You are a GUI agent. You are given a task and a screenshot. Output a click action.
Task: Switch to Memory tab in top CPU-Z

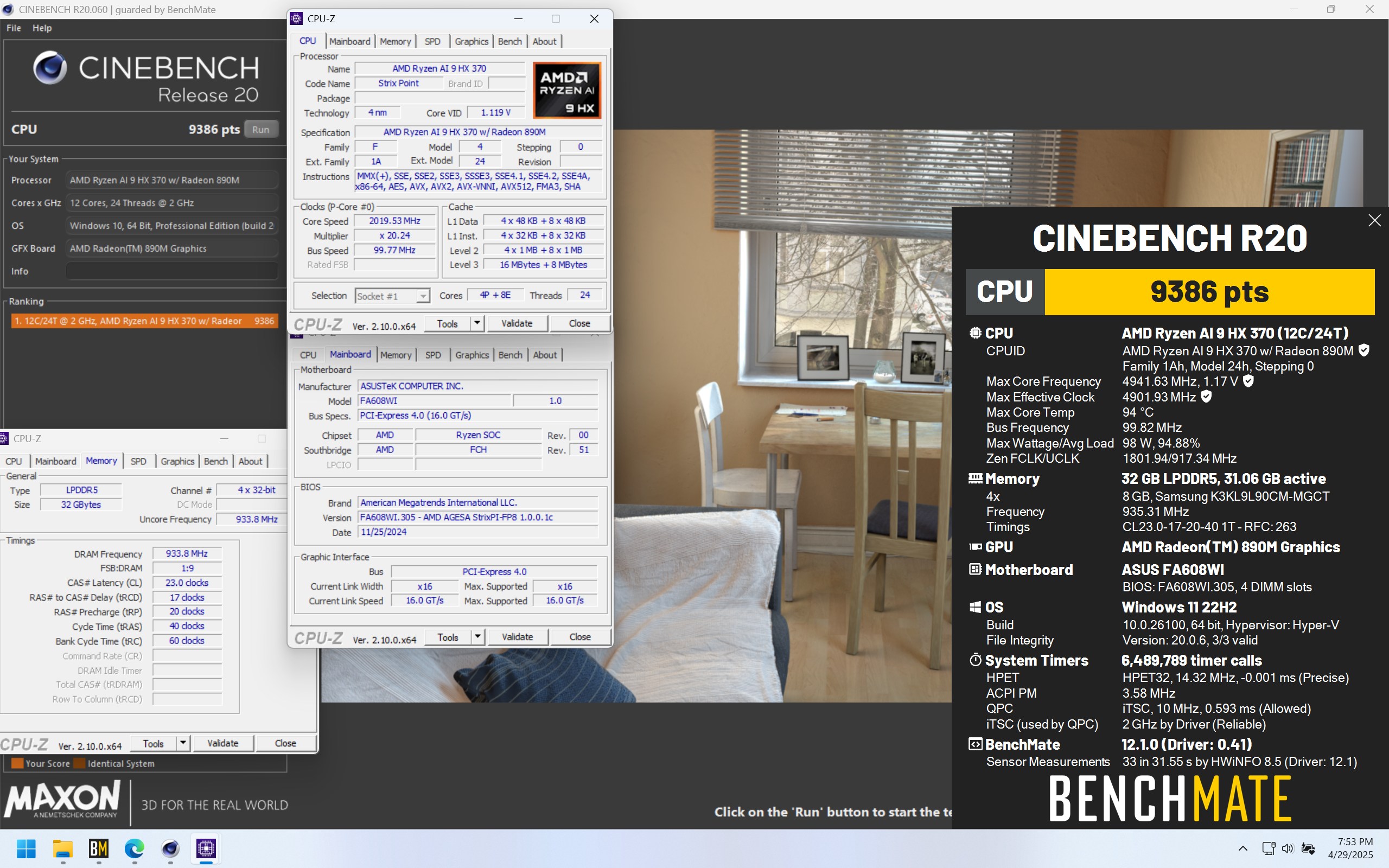(x=395, y=41)
